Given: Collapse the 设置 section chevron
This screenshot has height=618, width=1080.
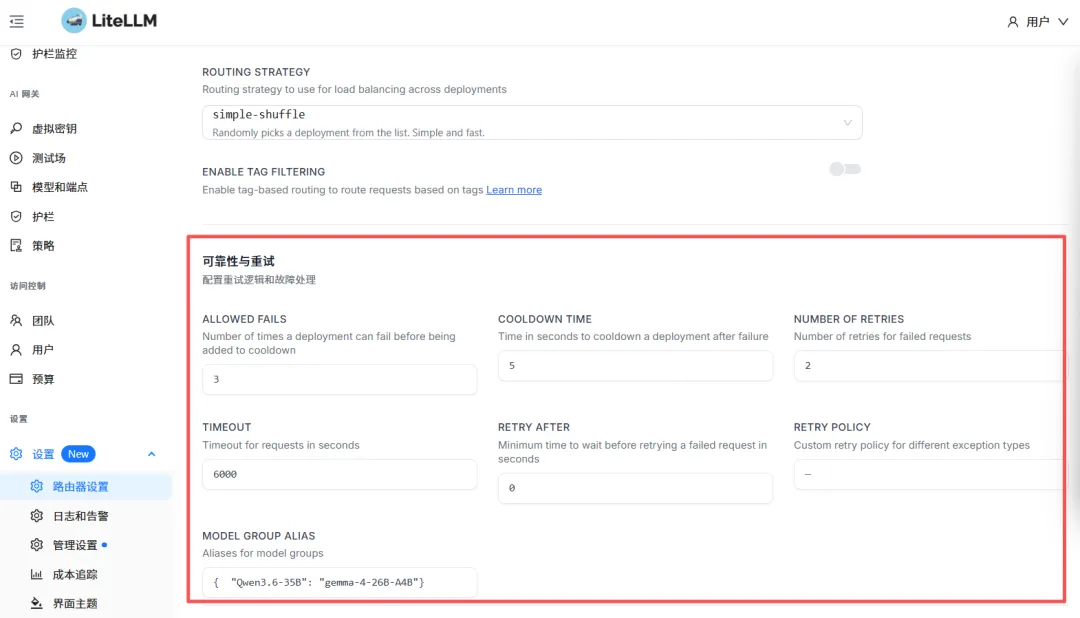Looking at the screenshot, I should coord(152,454).
